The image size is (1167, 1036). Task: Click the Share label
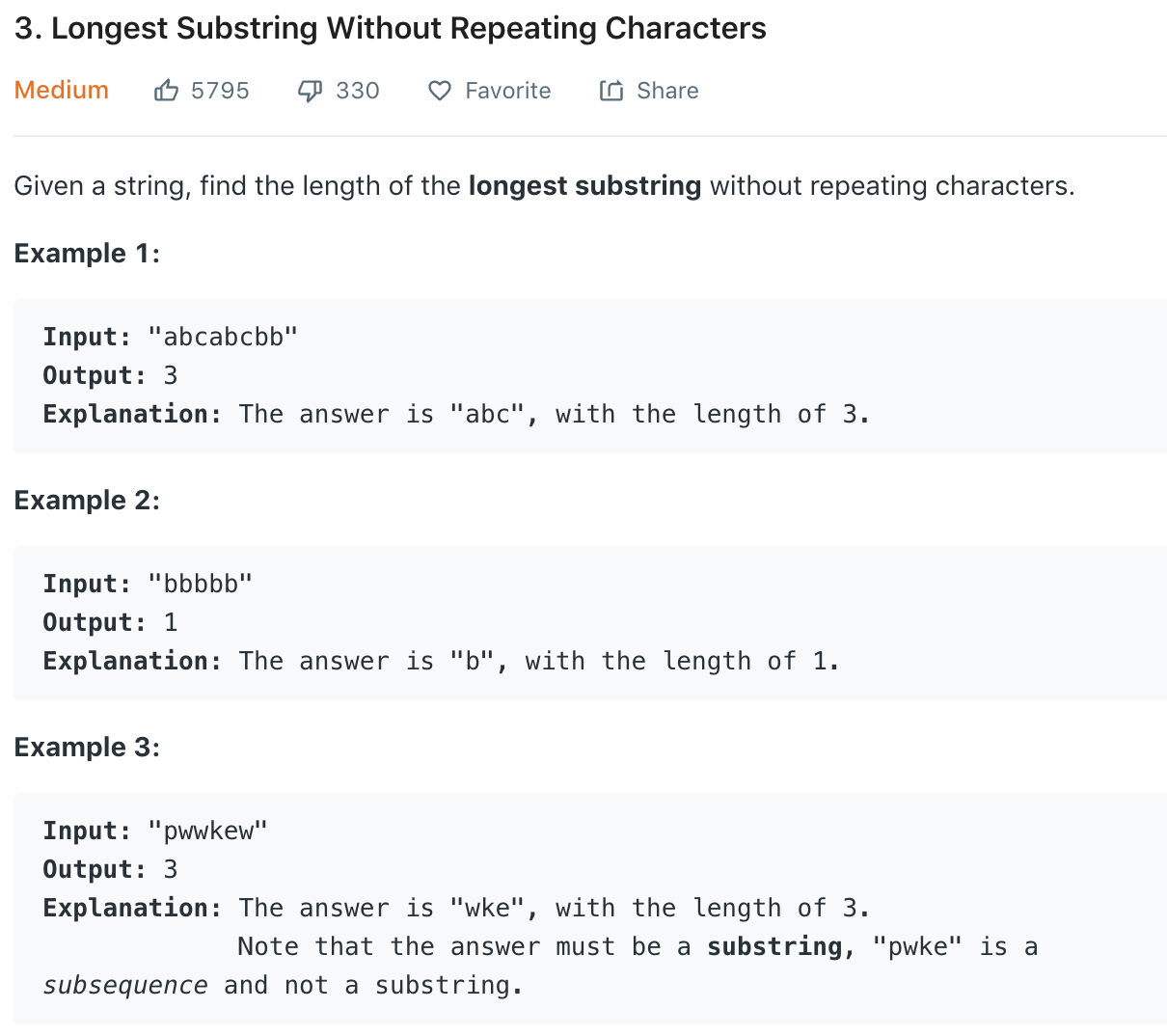click(x=667, y=91)
